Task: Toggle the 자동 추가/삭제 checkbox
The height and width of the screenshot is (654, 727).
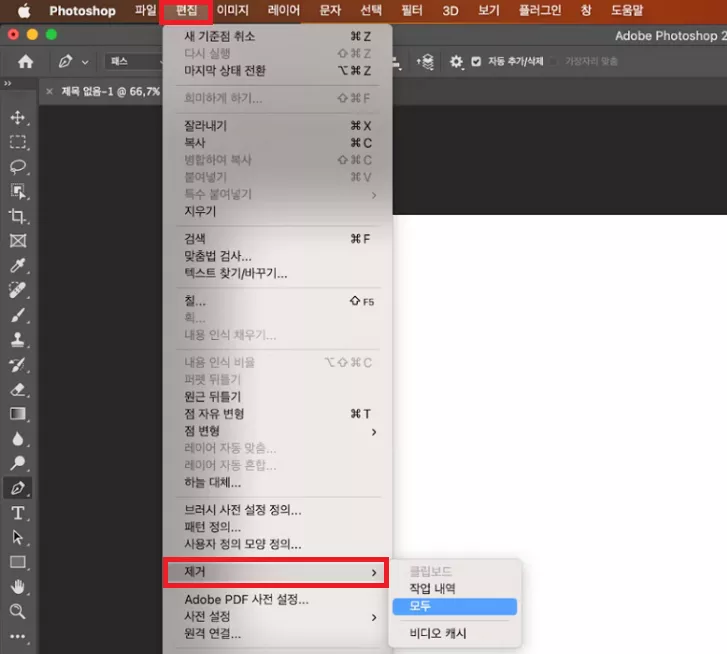Action: (x=476, y=61)
